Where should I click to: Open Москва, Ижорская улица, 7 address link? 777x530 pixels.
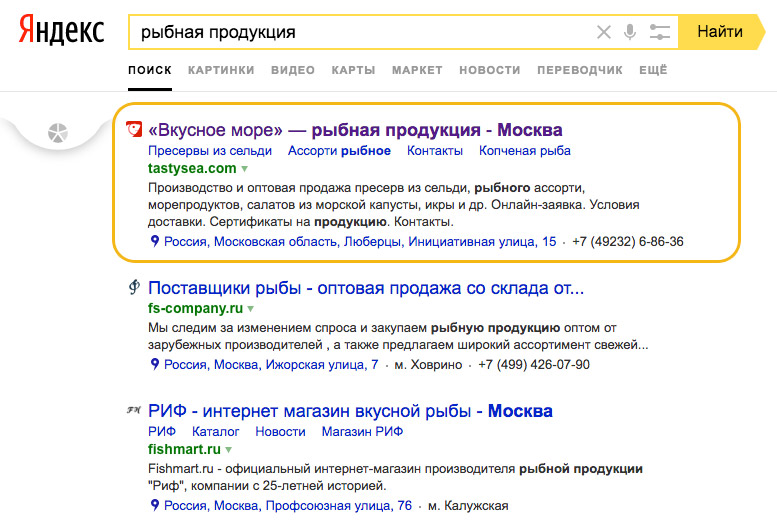click(x=271, y=365)
